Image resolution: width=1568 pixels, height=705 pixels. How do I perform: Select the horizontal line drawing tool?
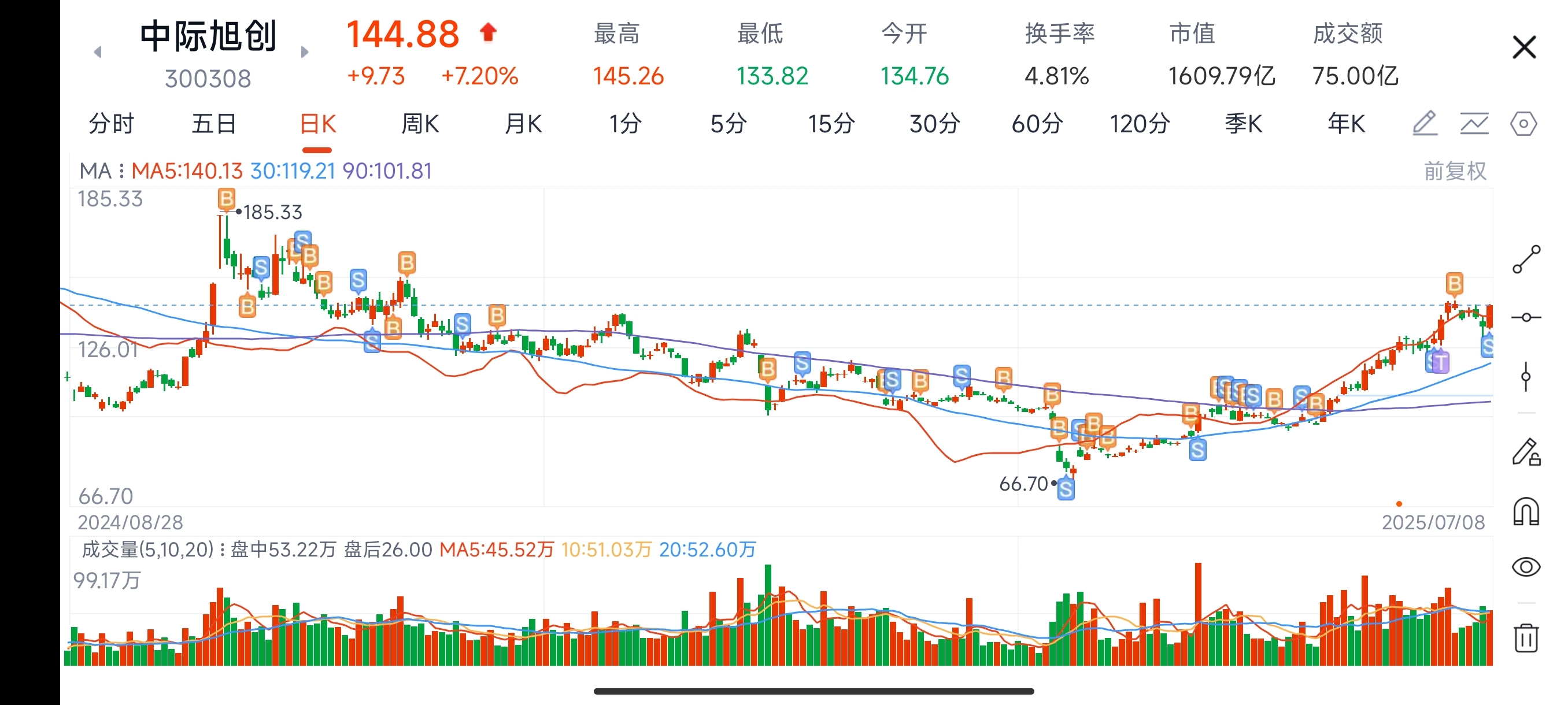tap(1526, 317)
